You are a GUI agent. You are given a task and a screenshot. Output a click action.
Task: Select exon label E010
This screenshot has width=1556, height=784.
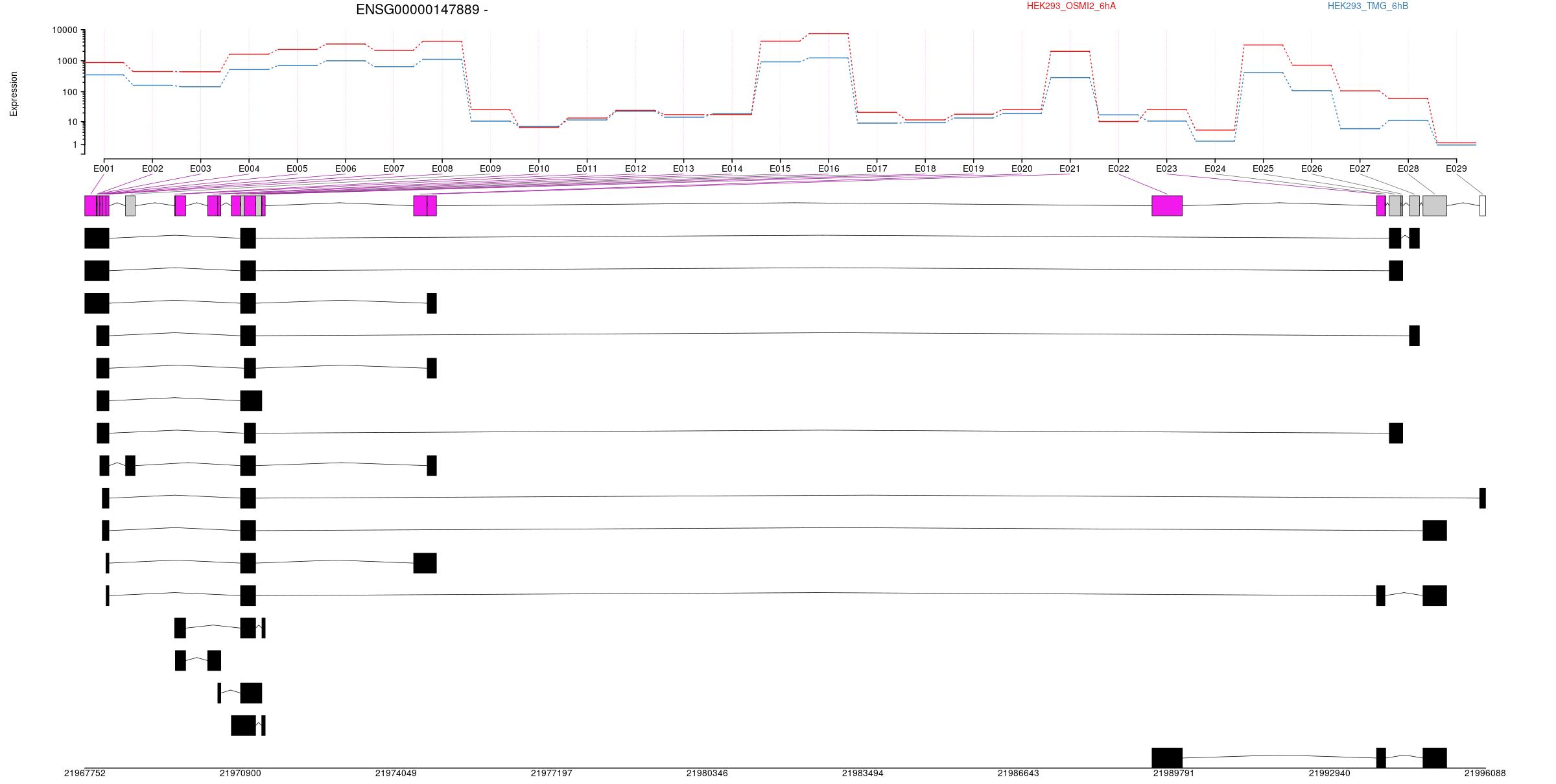point(539,168)
